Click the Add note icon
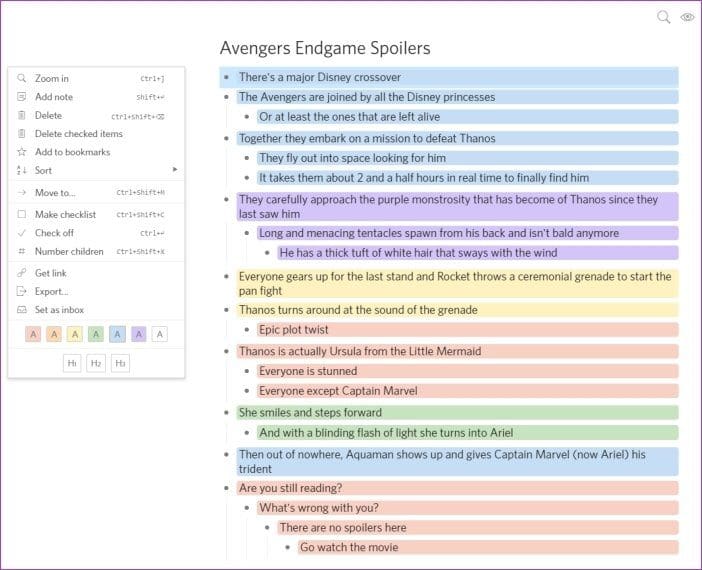This screenshot has width=702, height=570. pyautogui.click(x=21, y=97)
